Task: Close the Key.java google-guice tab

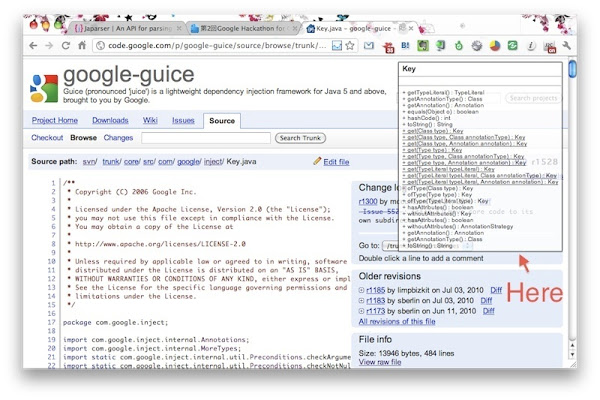Action: point(411,28)
